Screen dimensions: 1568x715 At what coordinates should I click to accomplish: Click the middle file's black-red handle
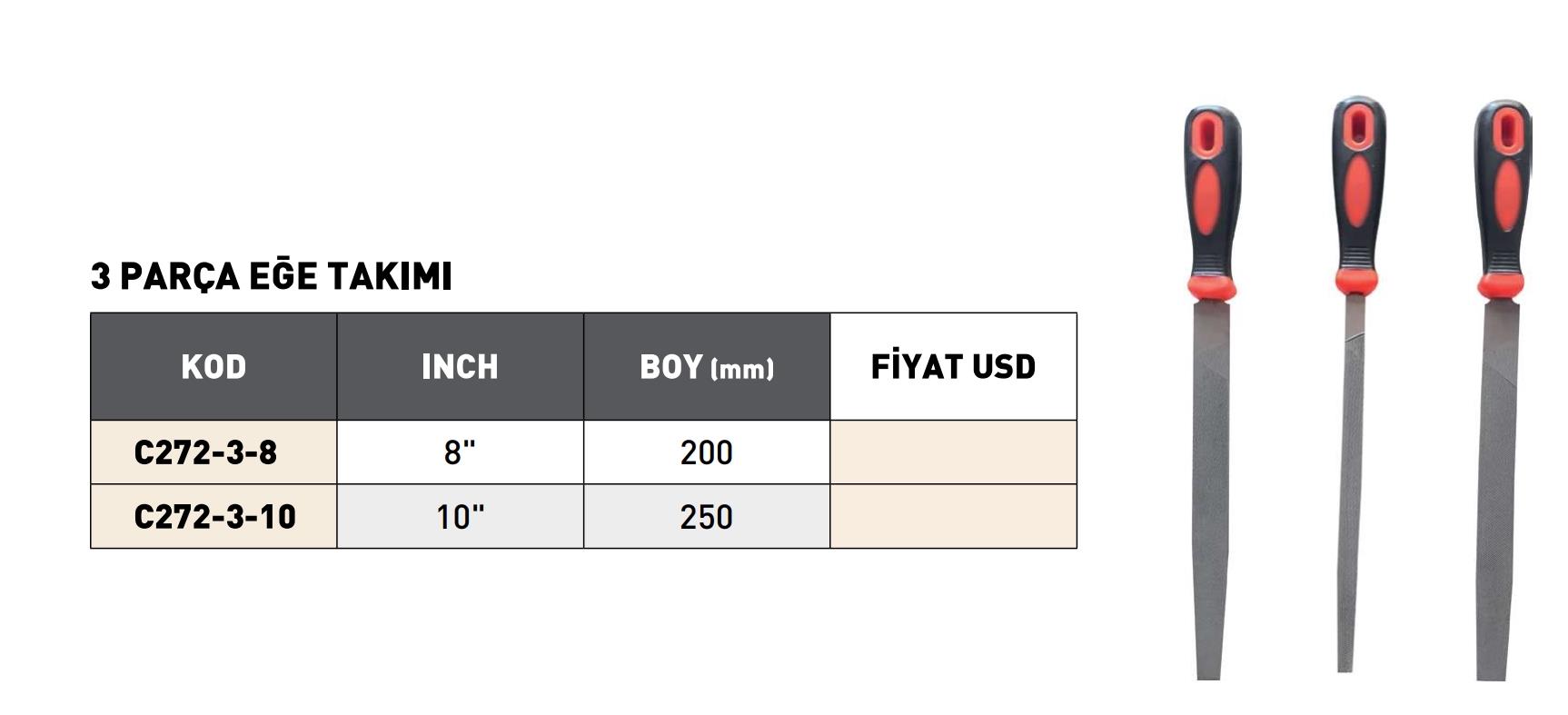pos(1358,195)
